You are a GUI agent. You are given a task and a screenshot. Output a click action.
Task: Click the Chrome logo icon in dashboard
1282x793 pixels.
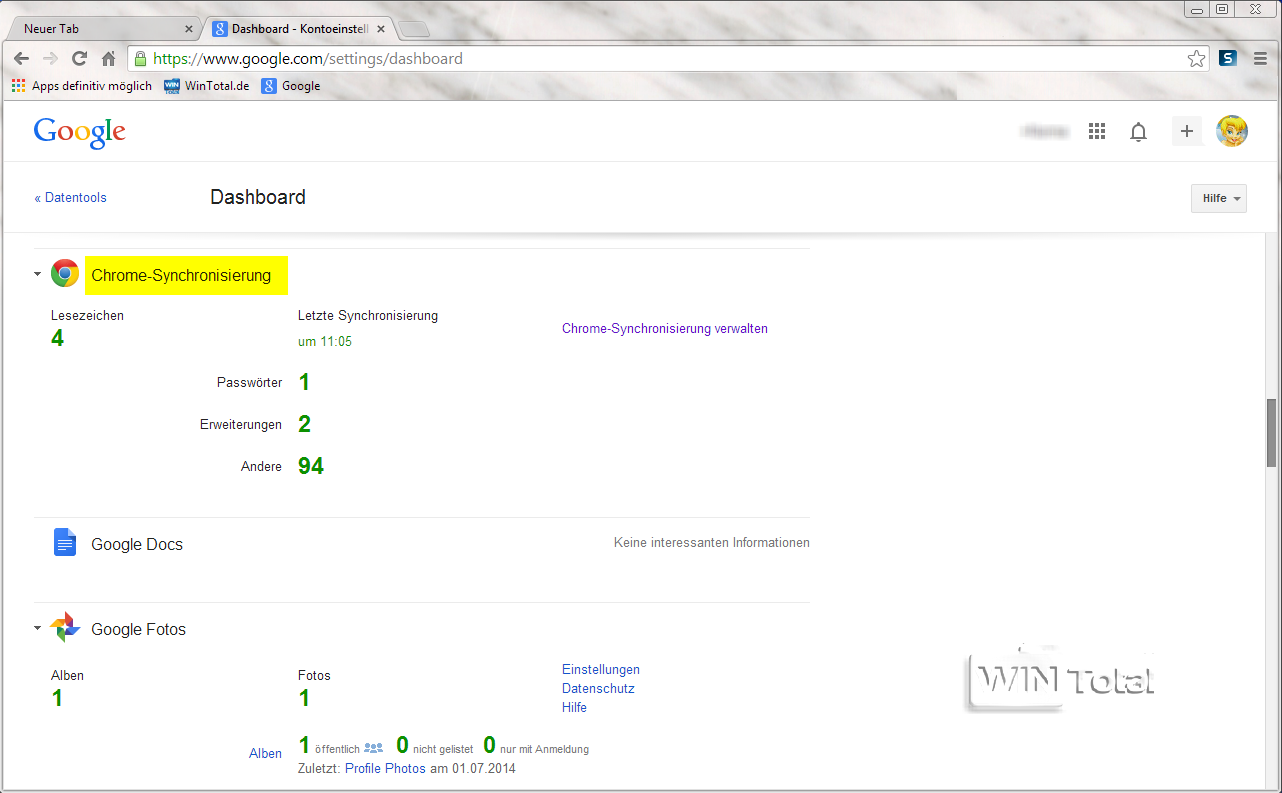click(65, 274)
